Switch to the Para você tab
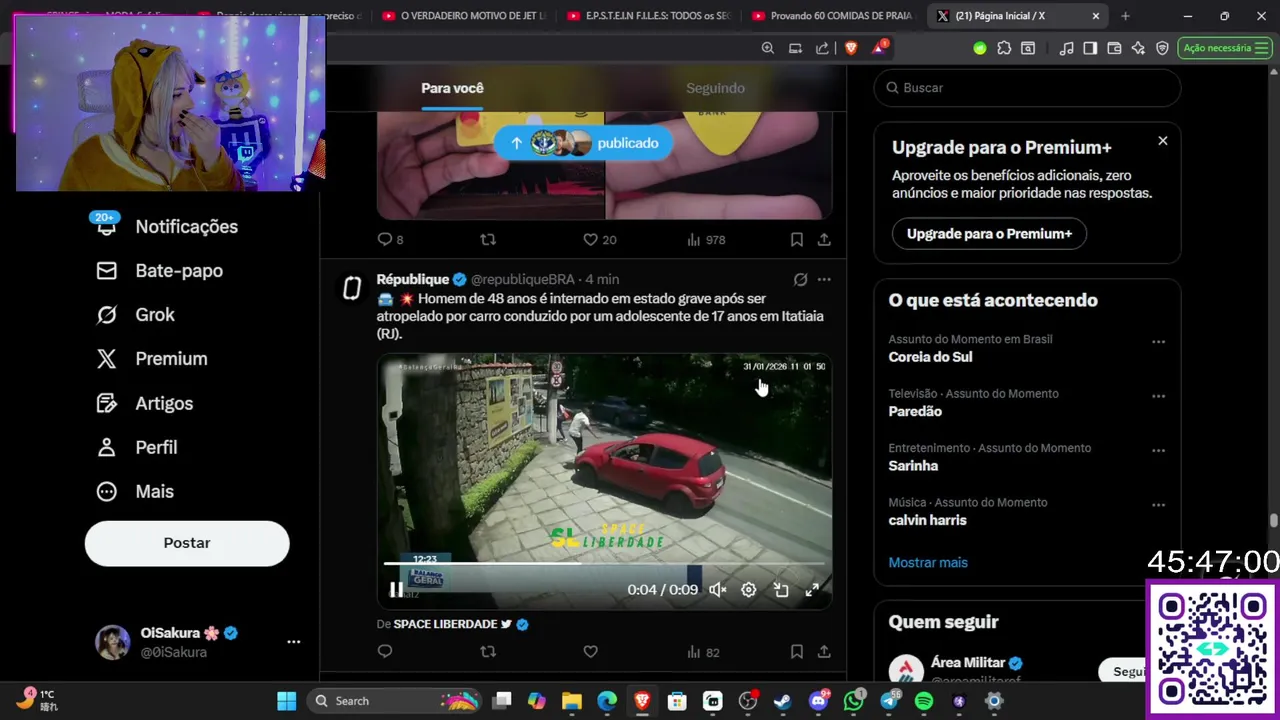Viewport: 1280px width, 720px height. click(x=452, y=88)
